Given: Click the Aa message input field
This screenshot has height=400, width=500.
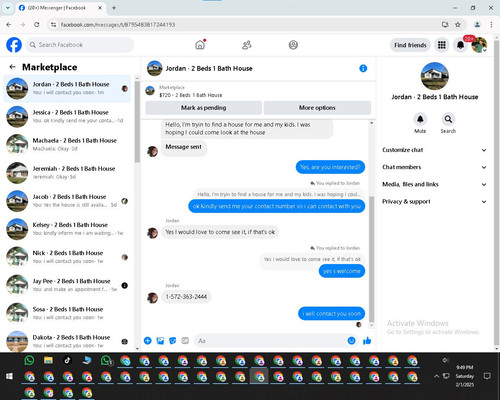Looking at the screenshot, I should pyautogui.click(x=277, y=341).
